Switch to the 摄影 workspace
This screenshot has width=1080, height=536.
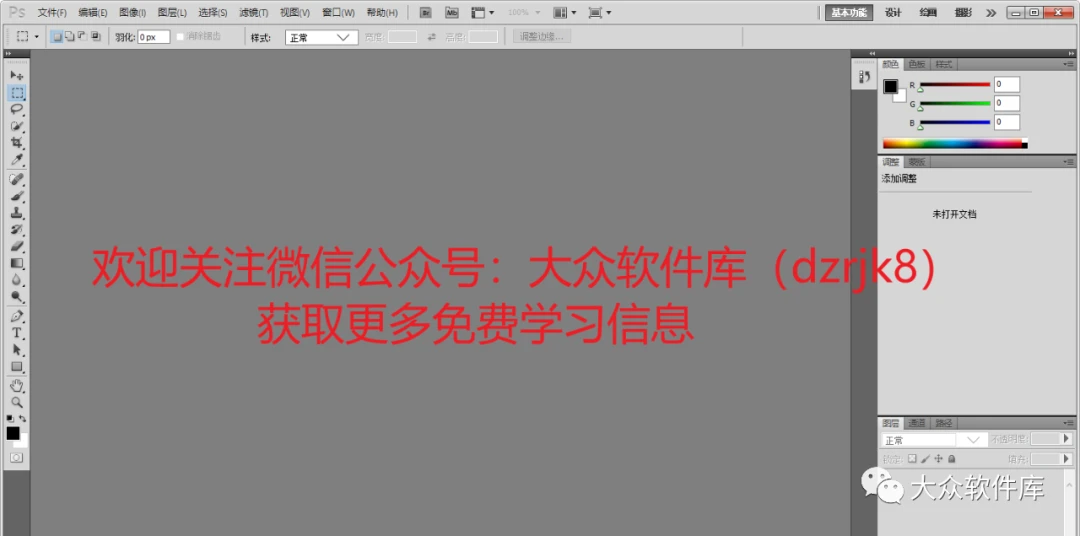(963, 12)
